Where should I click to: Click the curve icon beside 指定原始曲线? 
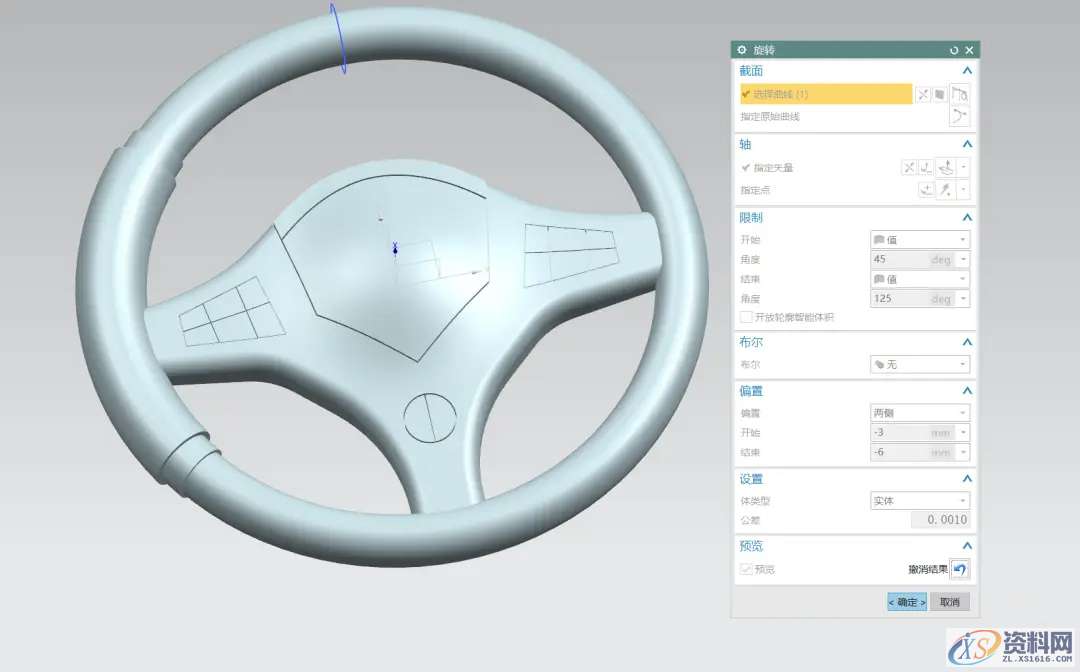coord(959,117)
